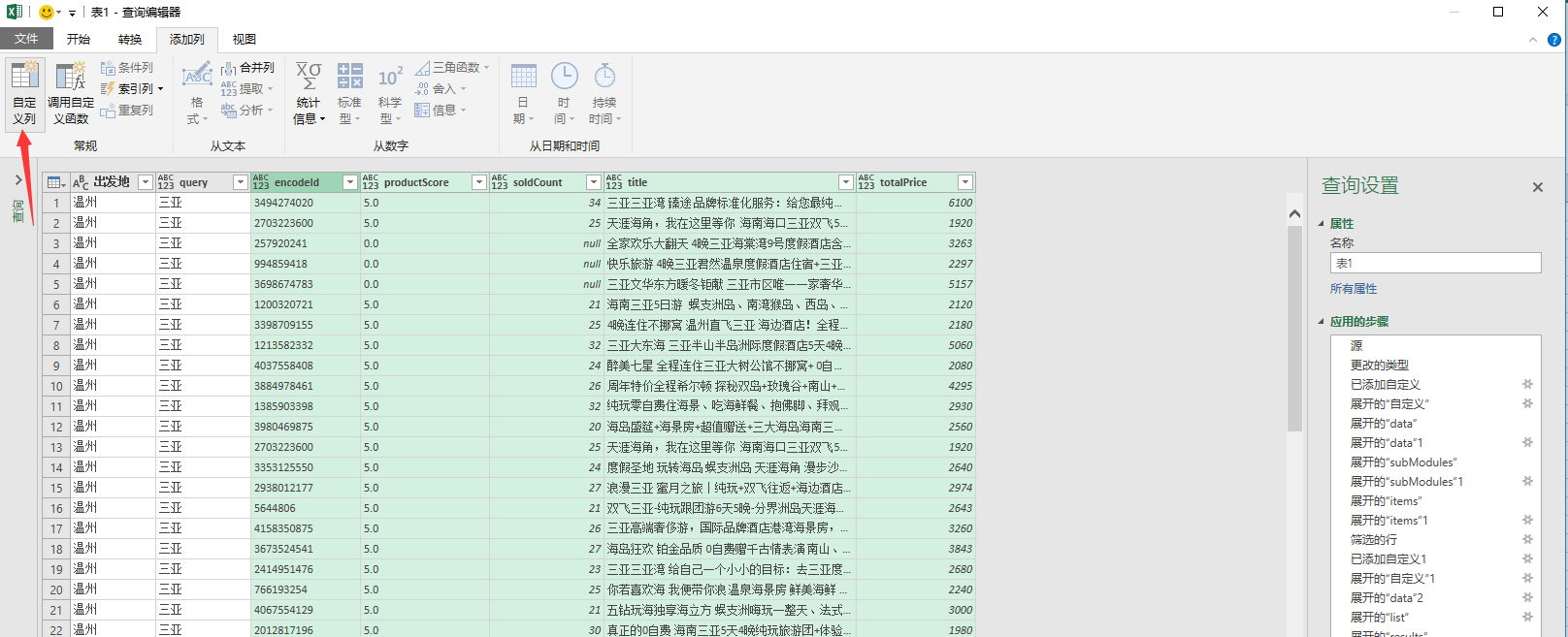The image size is (1568, 637).
Task: Click the ABC data type icon of 出发地 column
Action: point(81,182)
